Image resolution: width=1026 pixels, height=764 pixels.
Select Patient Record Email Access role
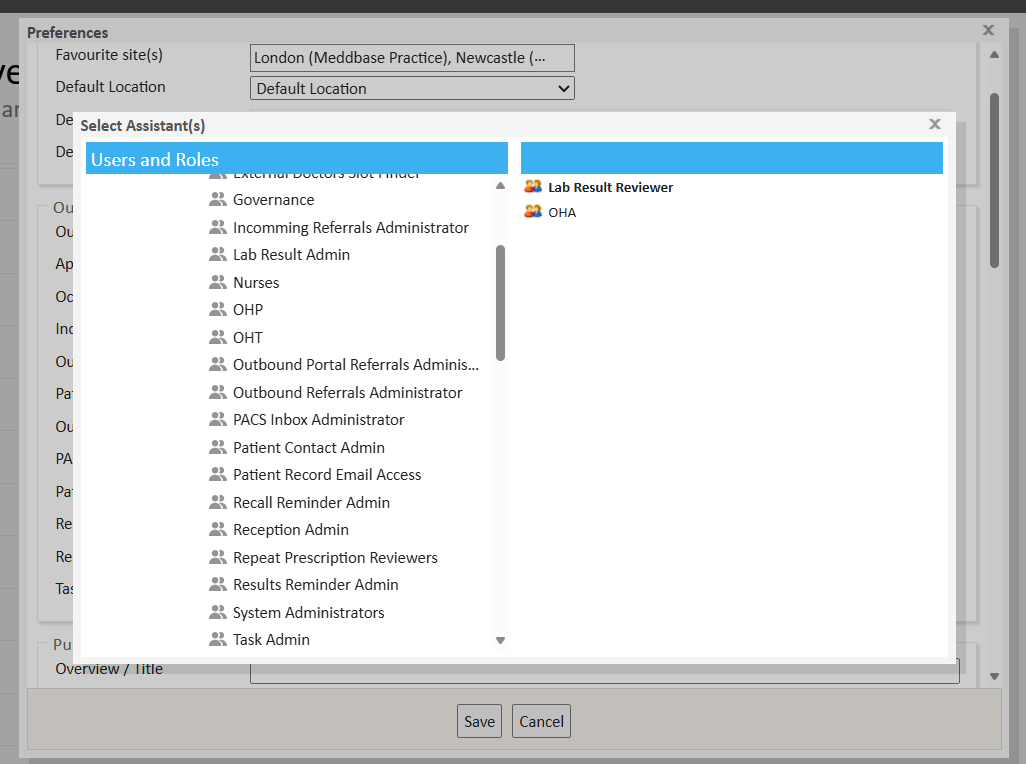[x=327, y=475]
